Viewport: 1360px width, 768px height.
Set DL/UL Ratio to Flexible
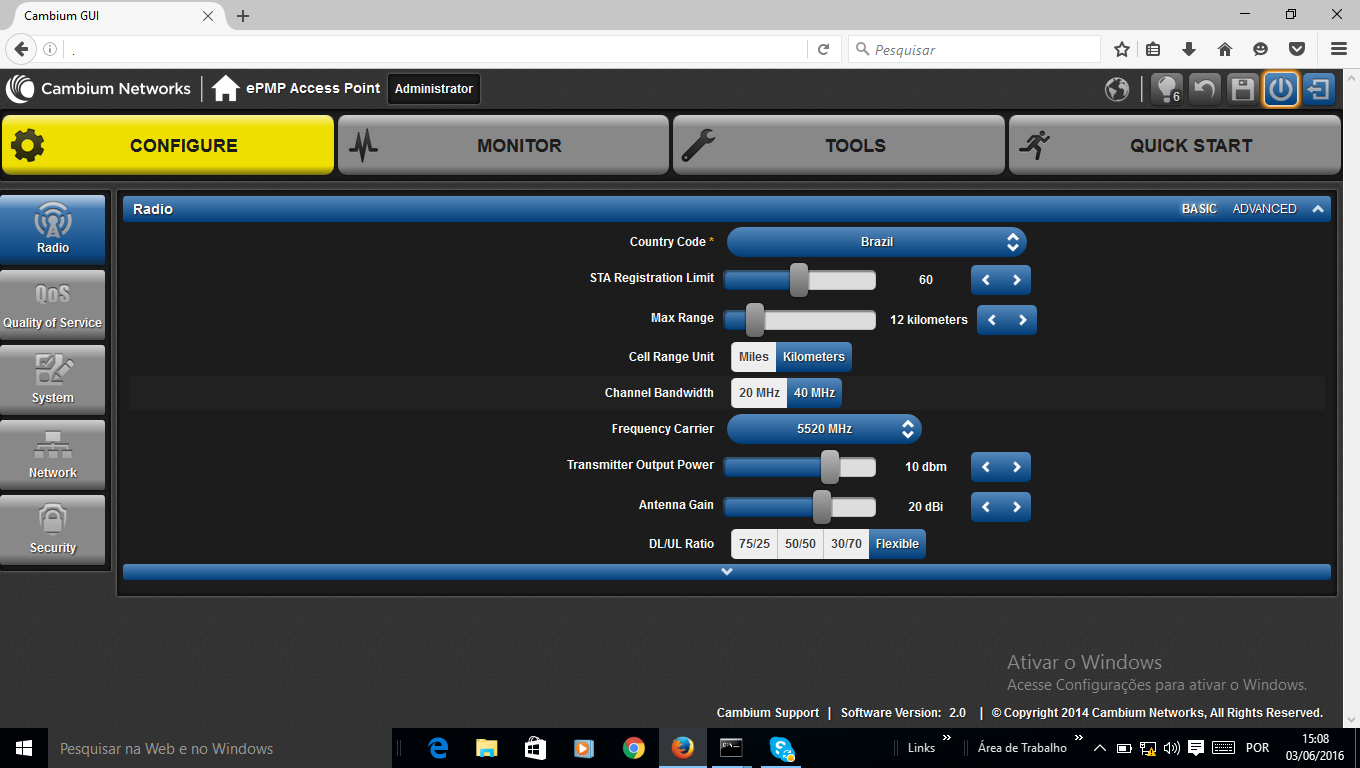[897, 544]
